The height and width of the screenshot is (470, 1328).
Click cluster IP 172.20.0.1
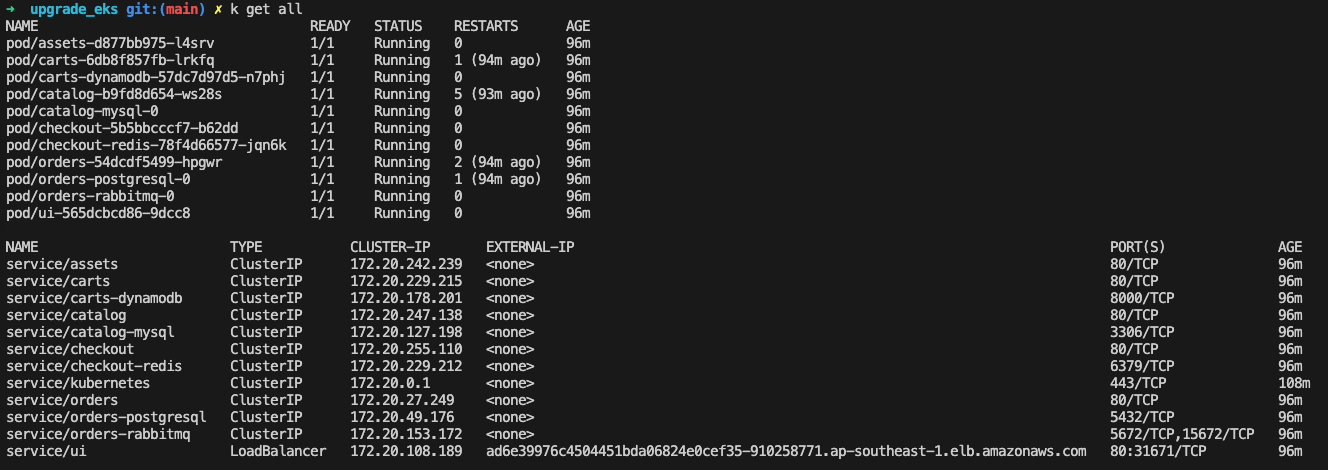(390, 383)
